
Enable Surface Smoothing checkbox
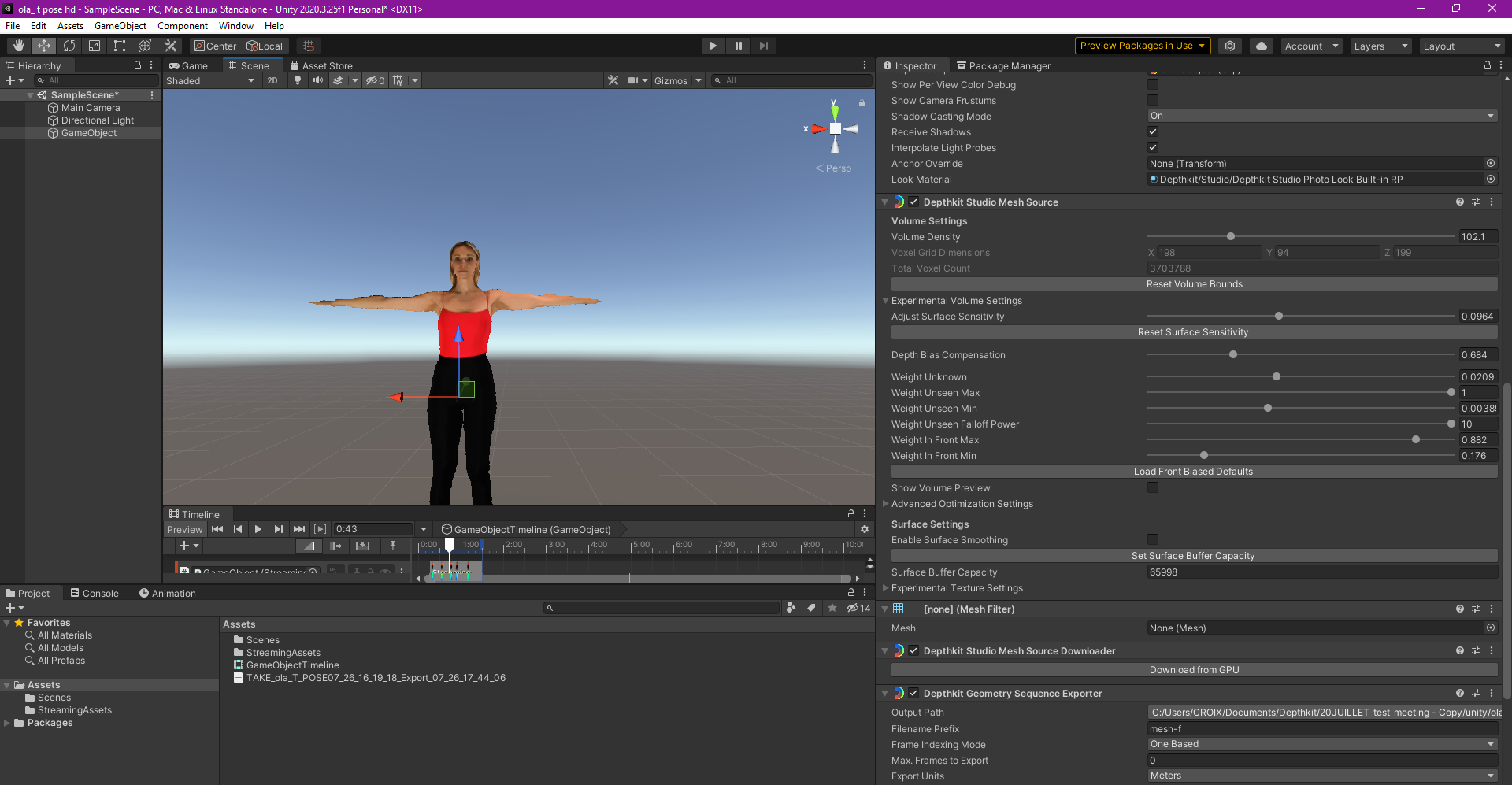point(1153,539)
